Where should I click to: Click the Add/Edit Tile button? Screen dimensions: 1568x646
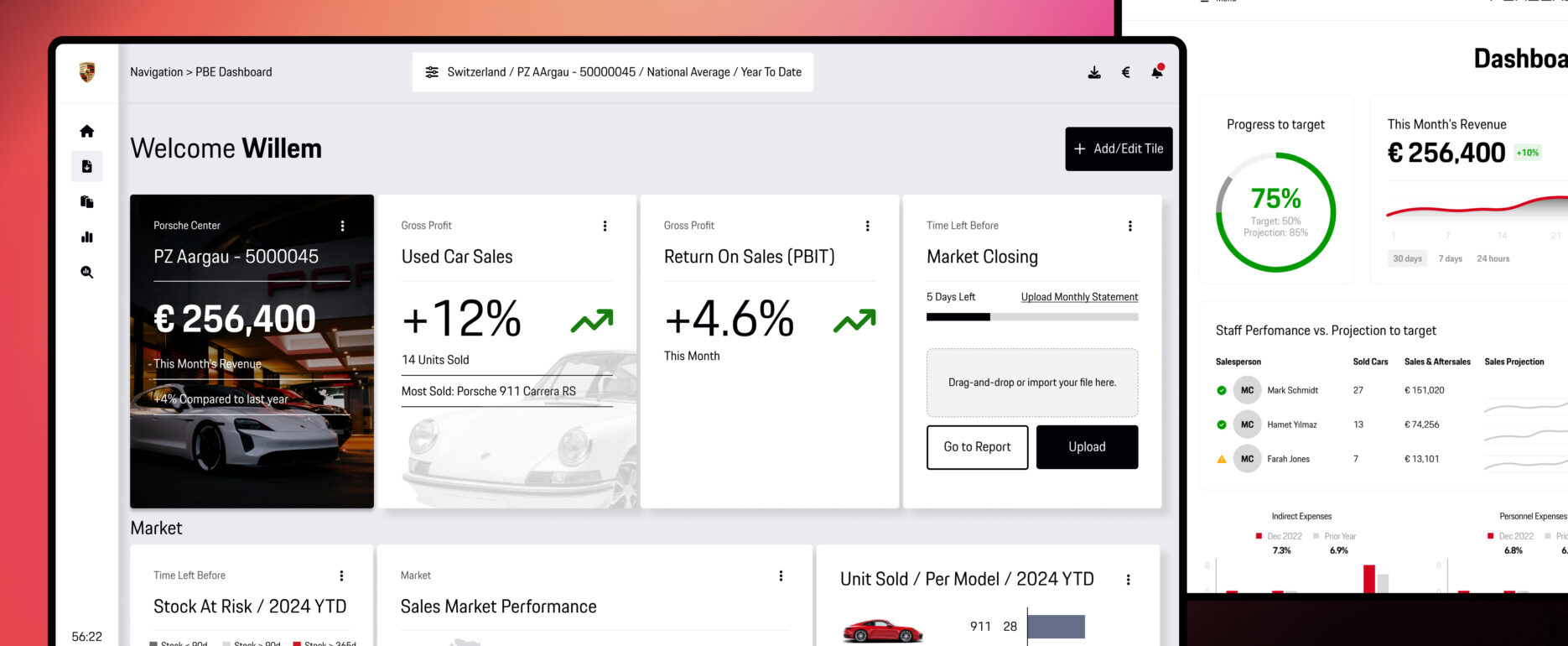[x=1119, y=148]
